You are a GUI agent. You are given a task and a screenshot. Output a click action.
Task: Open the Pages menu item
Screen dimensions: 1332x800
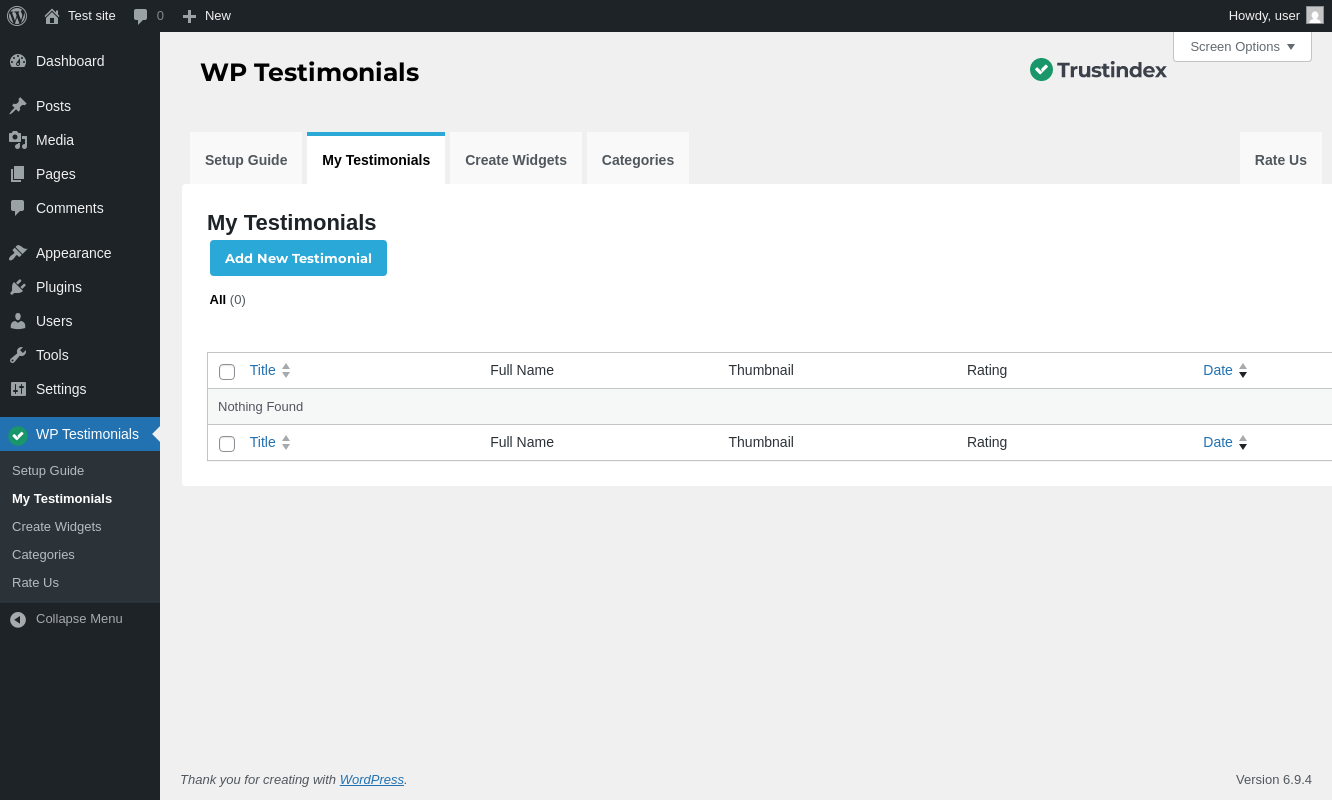pos(80,174)
